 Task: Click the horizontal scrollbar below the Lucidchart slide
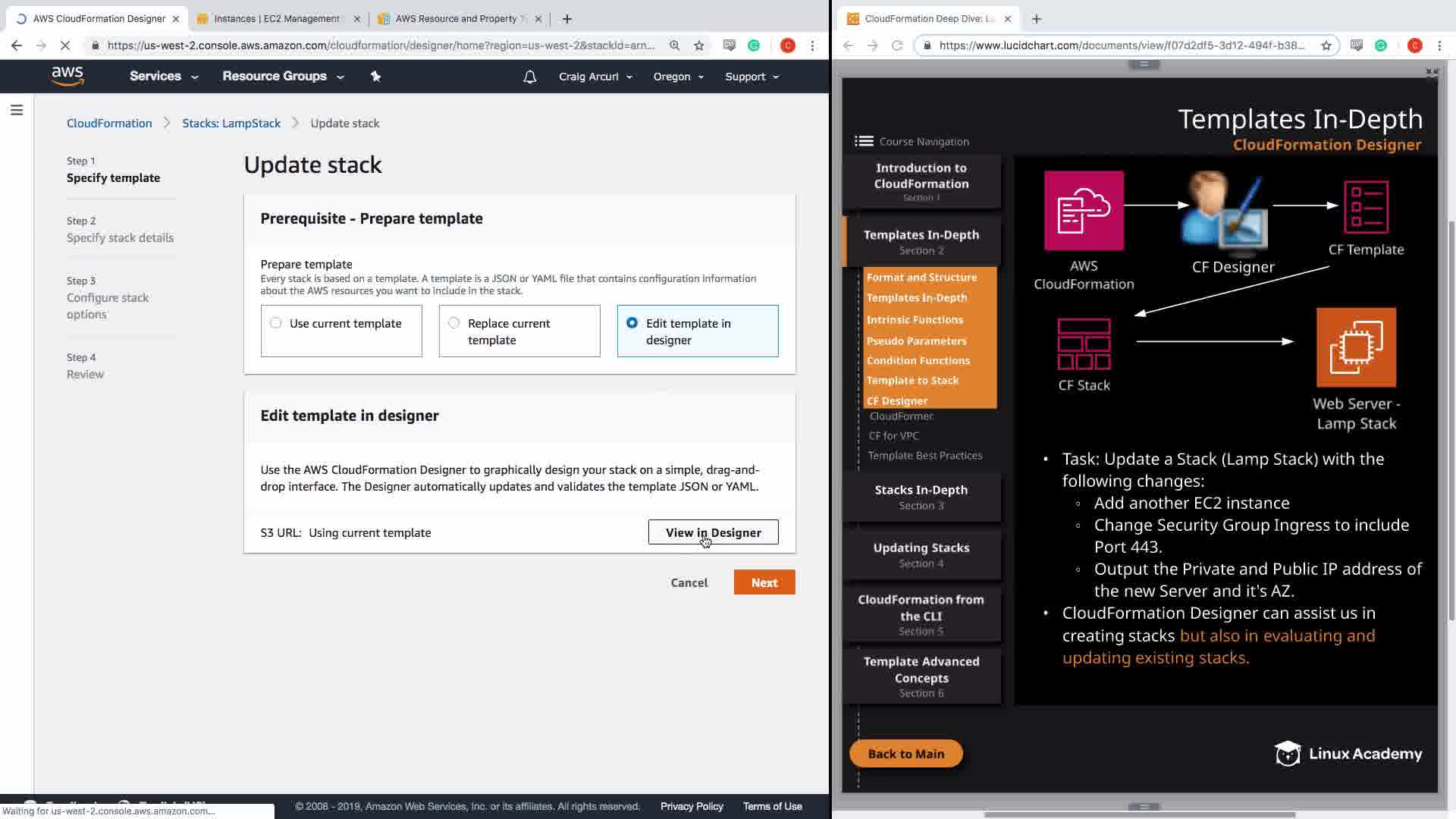point(1139,814)
